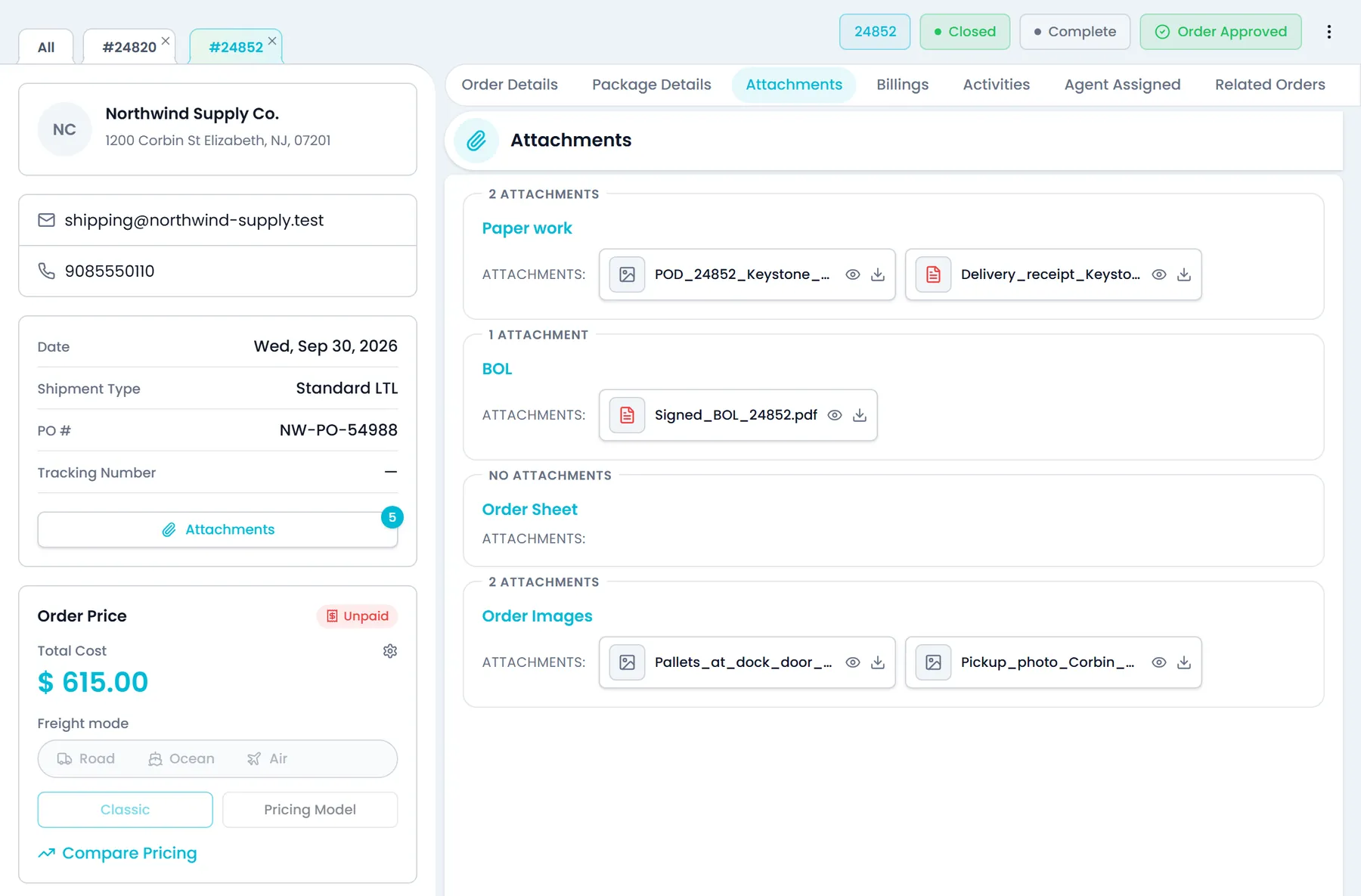Click the Closed status badge
Screen dimensions: 1361x896
click(x=965, y=32)
